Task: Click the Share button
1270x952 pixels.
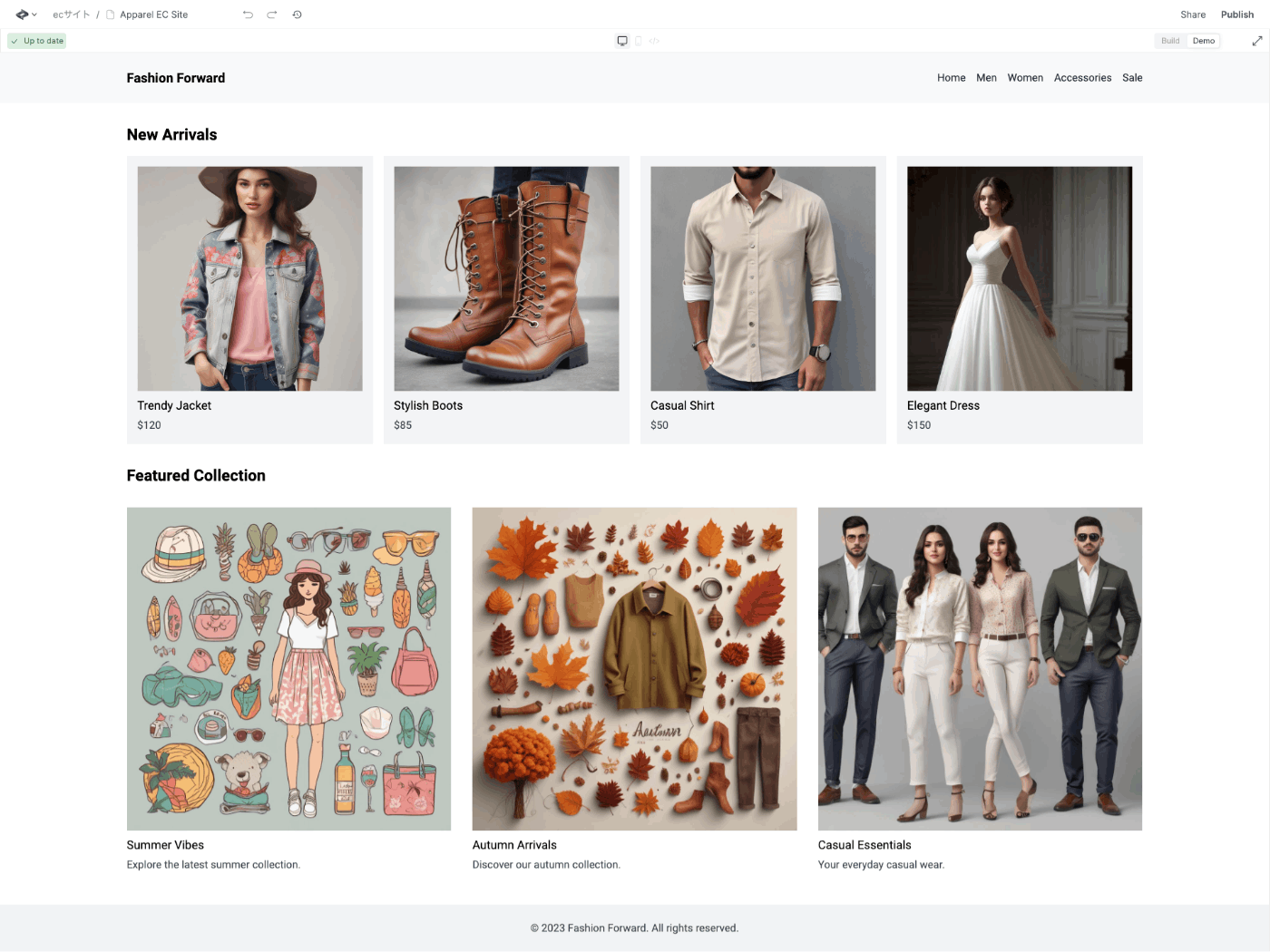Action: 1193,15
